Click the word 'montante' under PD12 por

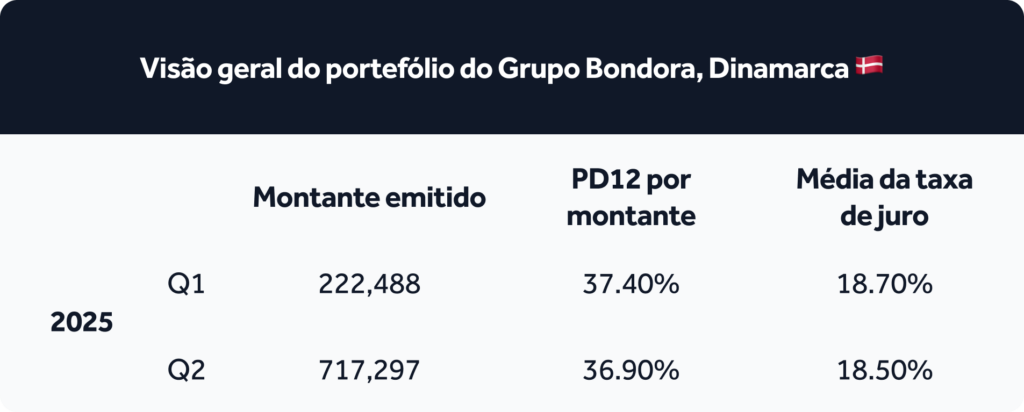pyautogui.click(x=631, y=217)
